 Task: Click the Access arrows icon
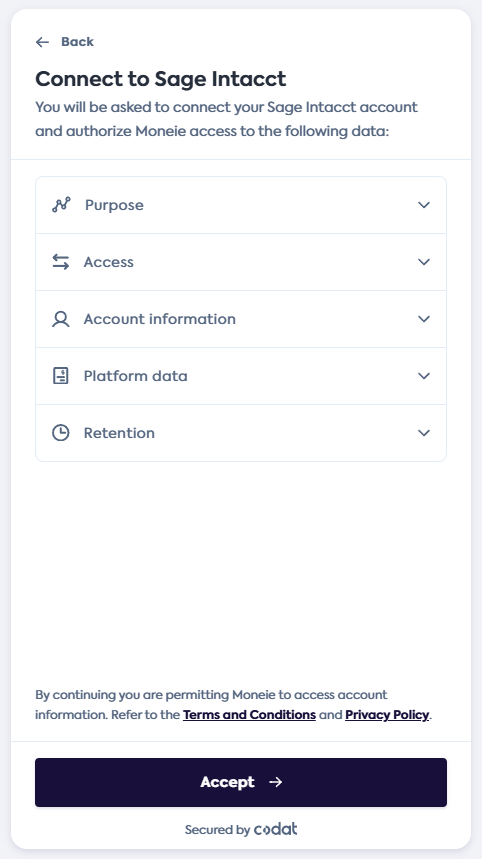[61, 262]
